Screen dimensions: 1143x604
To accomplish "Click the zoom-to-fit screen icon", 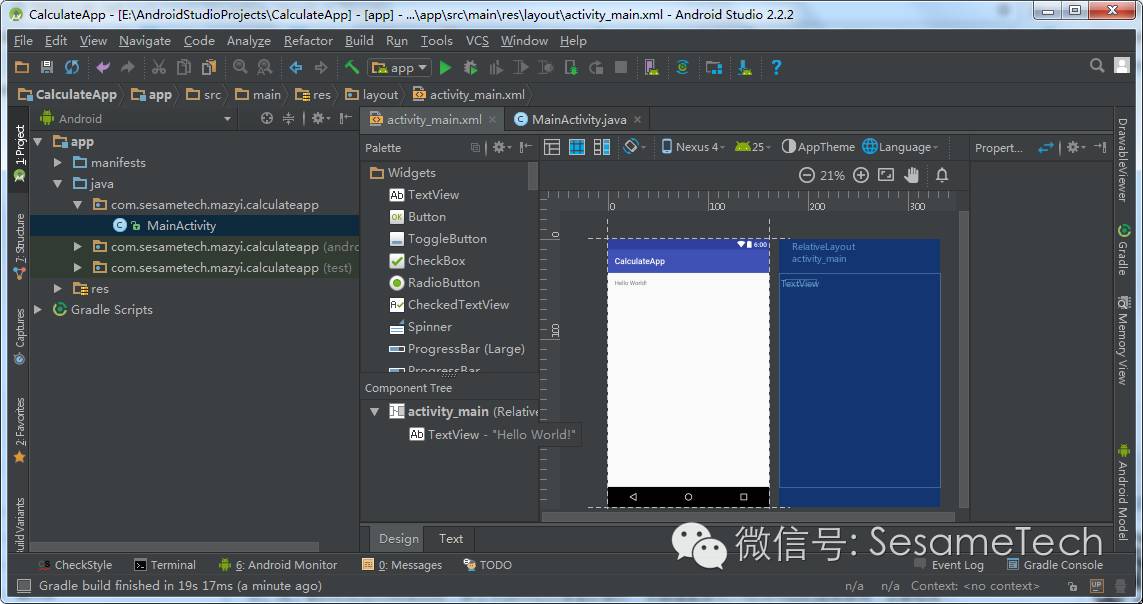I will pos(886,175).
